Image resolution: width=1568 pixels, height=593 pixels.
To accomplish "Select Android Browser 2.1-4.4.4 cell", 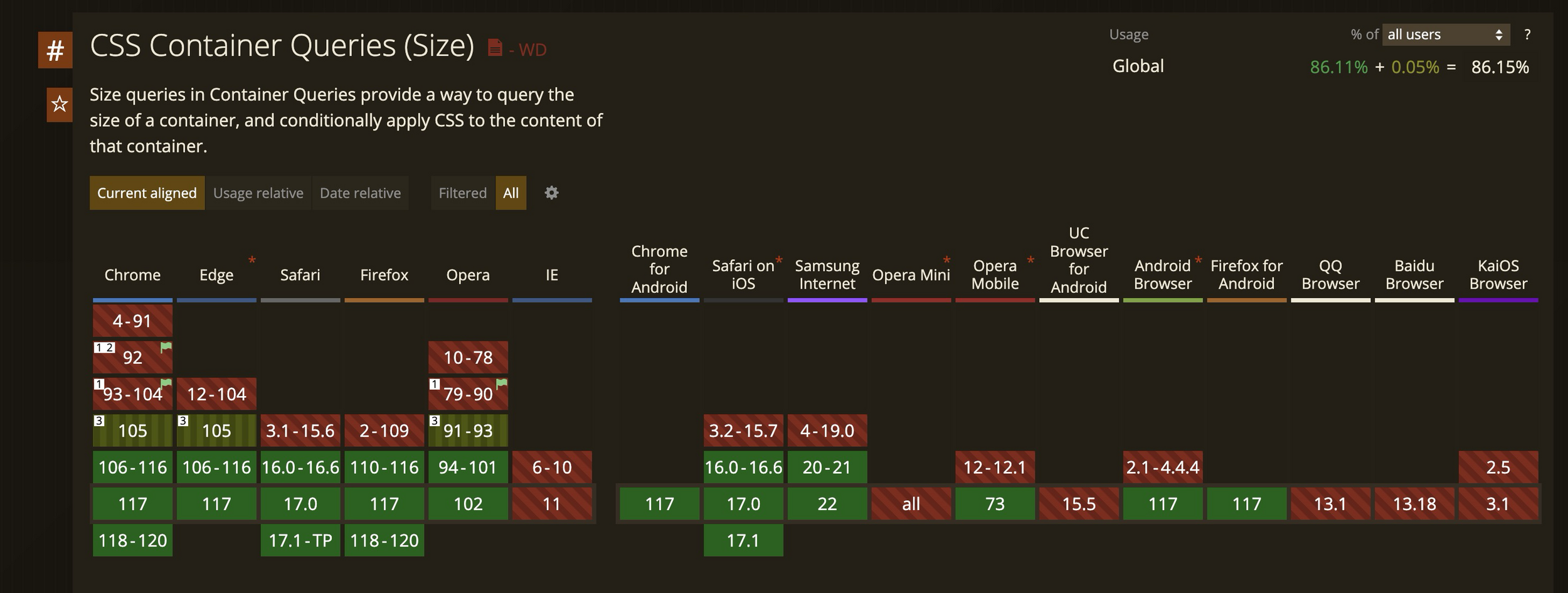I will coord(1163,467).
